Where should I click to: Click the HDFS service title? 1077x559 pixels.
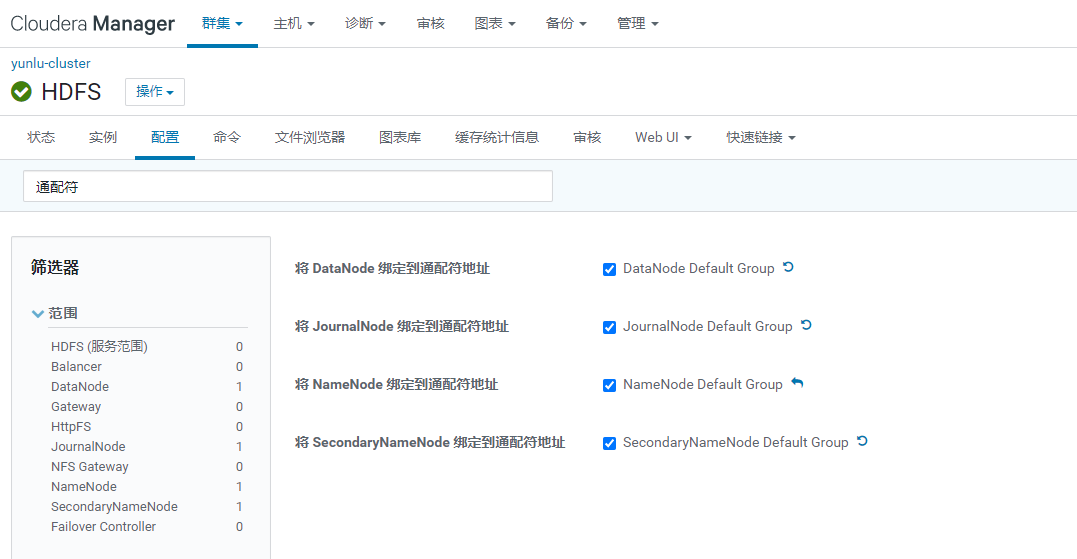(71, 91)
